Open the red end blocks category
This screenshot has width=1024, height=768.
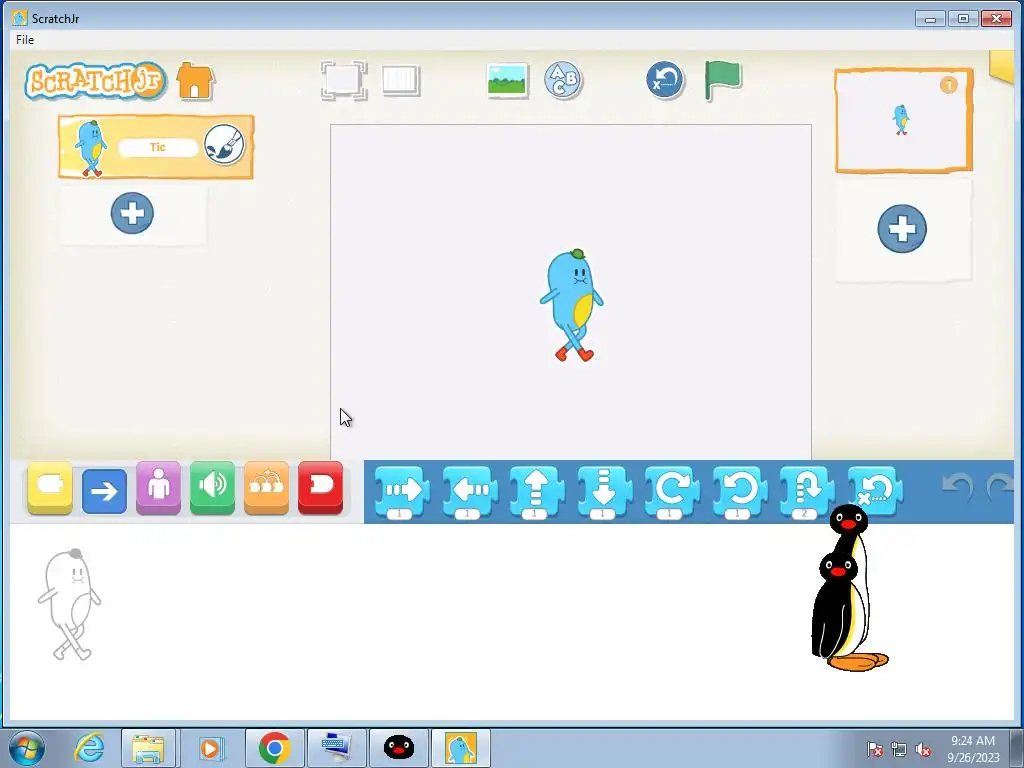(320, 488)
